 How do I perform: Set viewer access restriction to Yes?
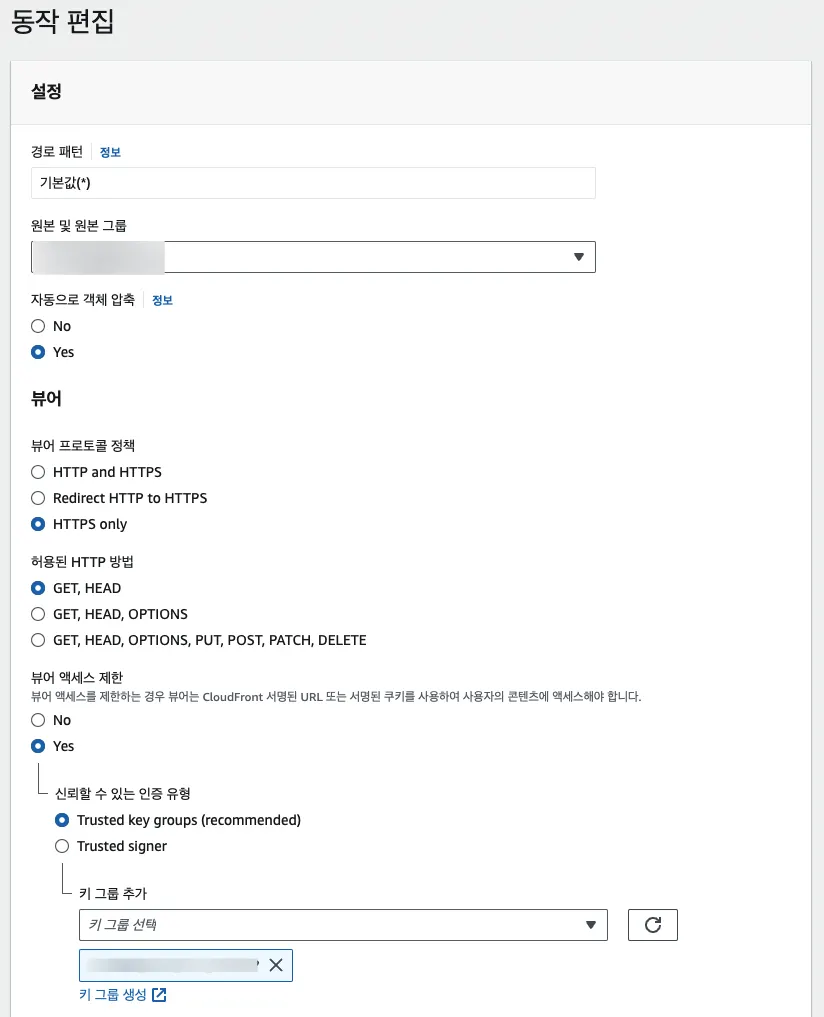coord(38,746)
